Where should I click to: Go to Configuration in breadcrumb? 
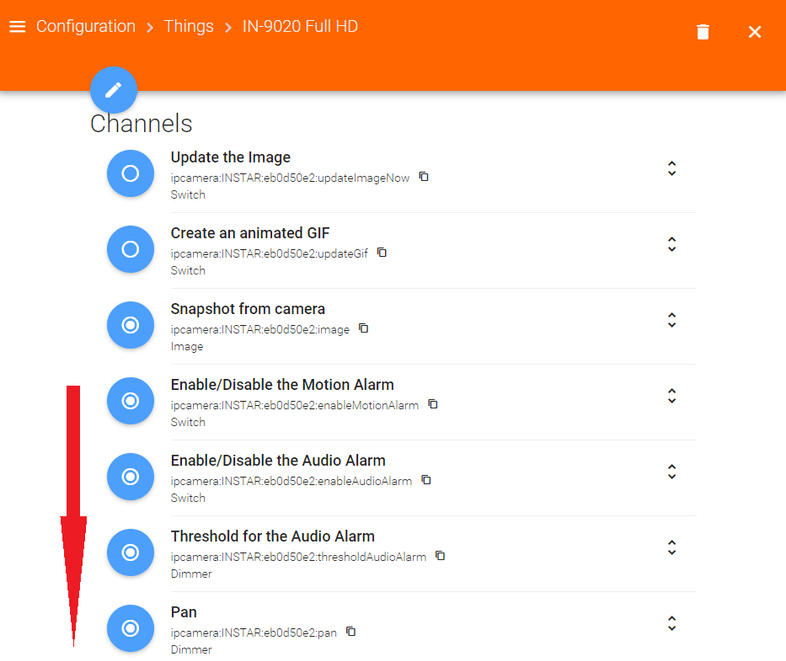click(x=86, y=27)
